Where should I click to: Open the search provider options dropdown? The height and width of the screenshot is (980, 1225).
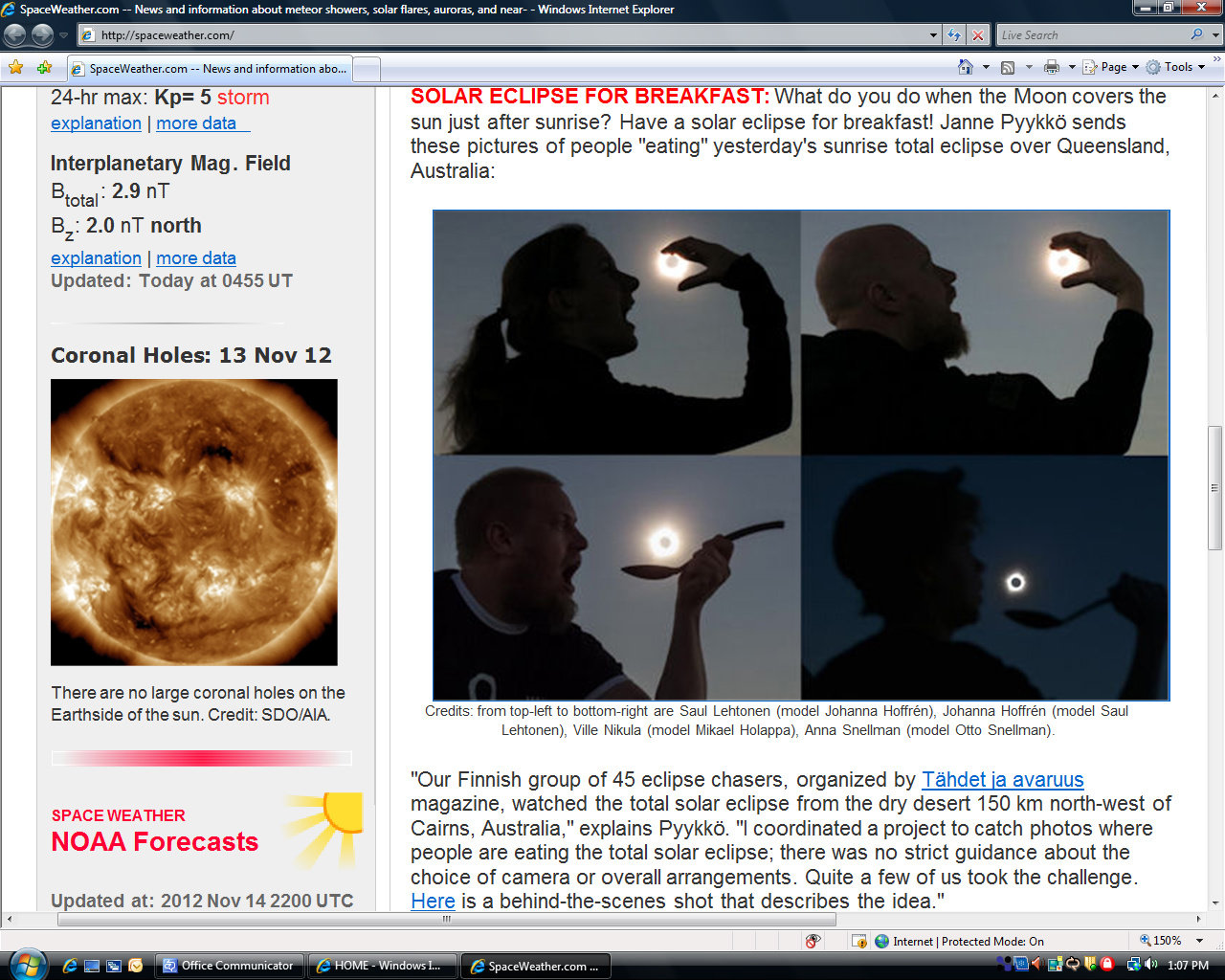coord(1215,35)
